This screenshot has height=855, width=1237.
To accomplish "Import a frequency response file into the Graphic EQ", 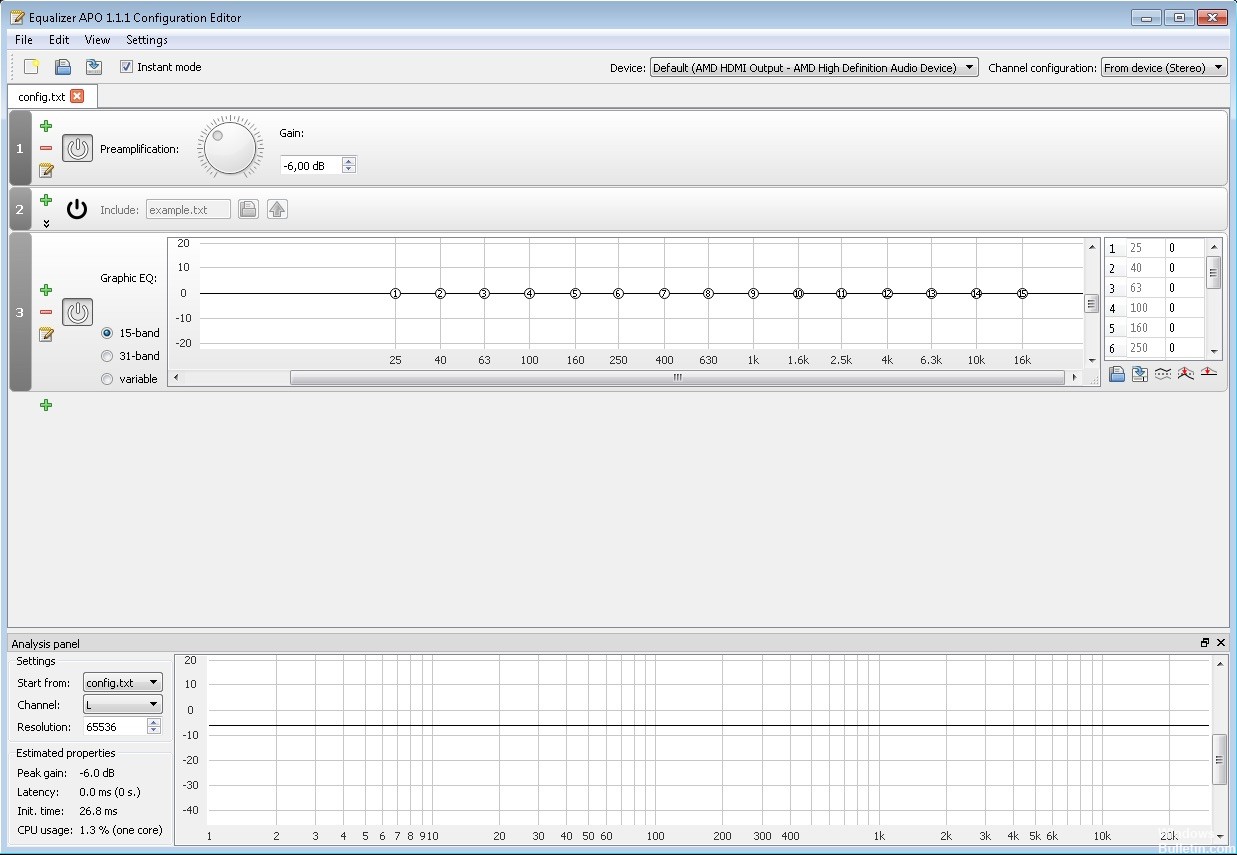I will pos(1116,373).
